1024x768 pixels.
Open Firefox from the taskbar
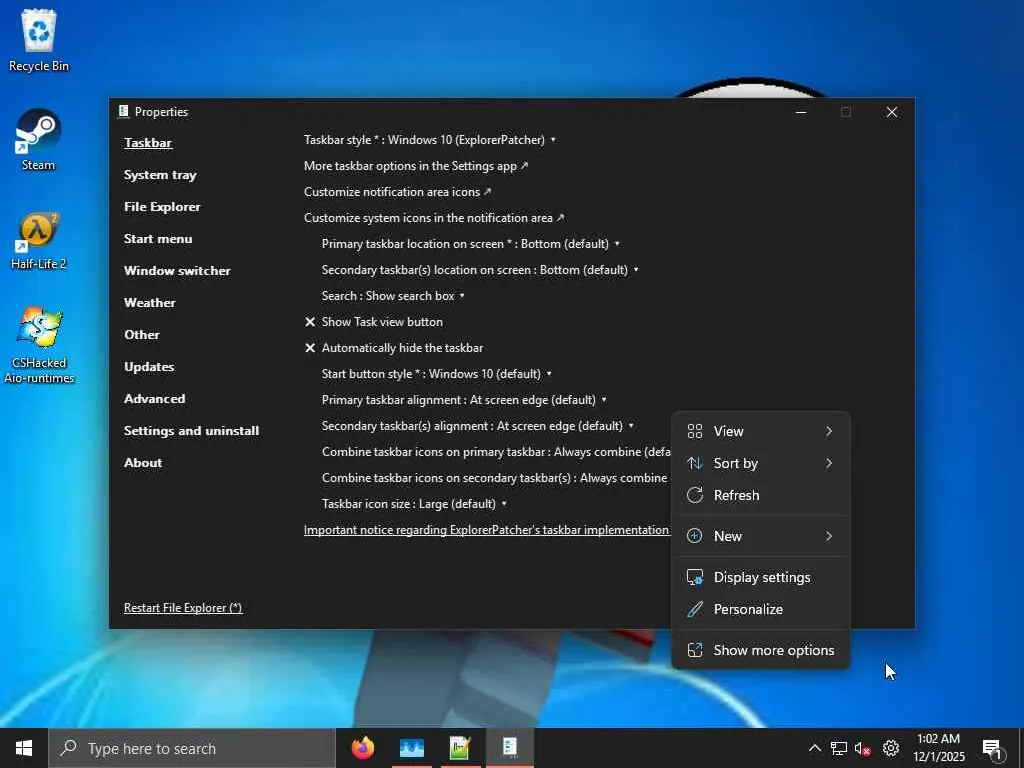(363, 748)
